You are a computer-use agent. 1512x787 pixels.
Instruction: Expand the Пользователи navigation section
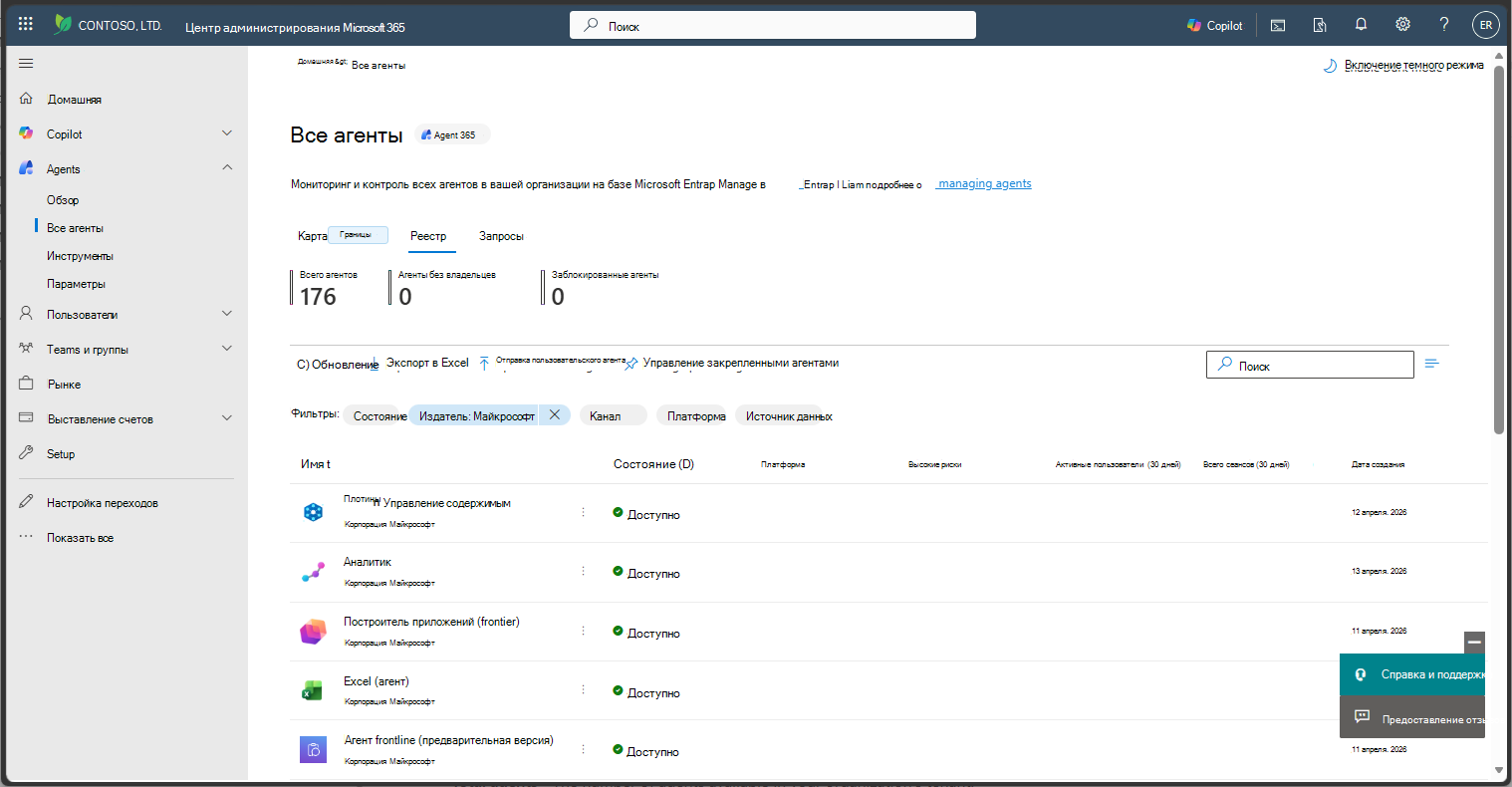pos(227,314)
